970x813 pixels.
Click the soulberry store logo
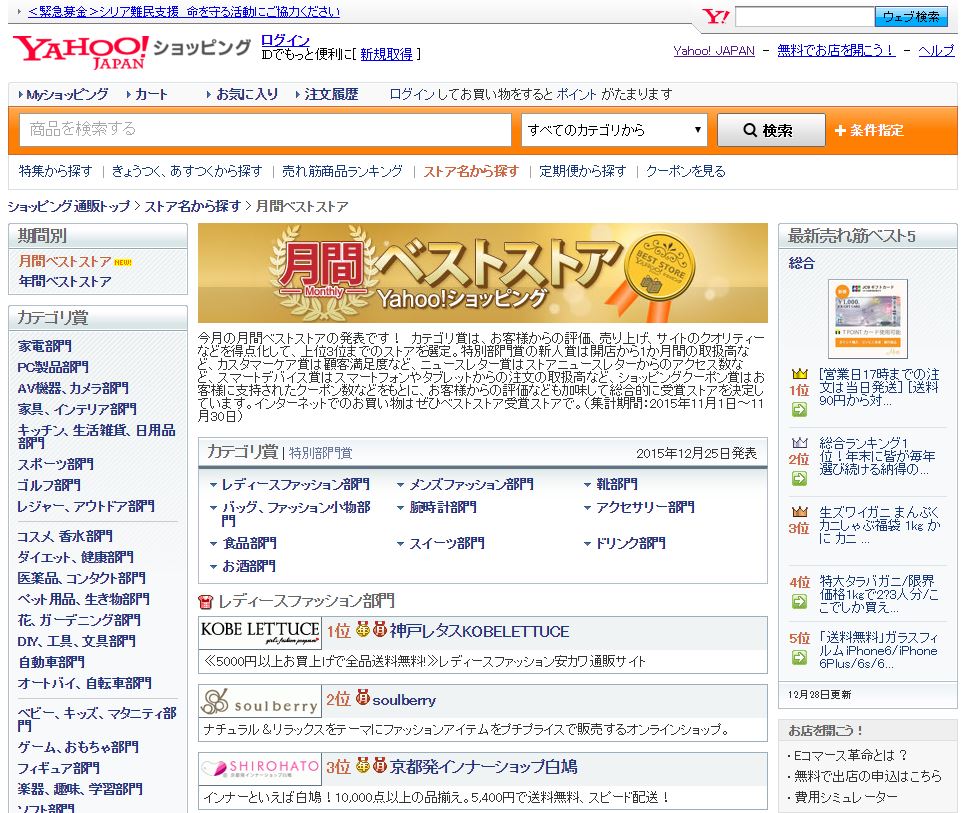[260, 701]
